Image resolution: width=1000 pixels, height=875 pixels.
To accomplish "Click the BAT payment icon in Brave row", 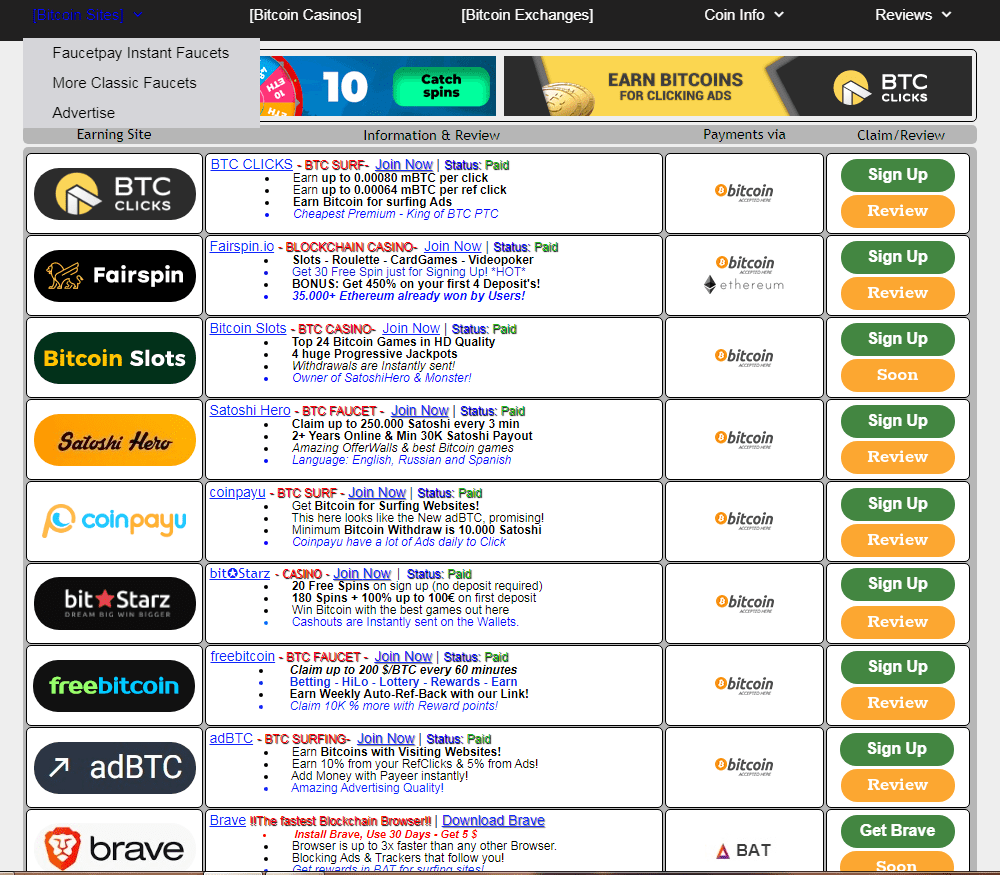I will (x=744, y=850).
